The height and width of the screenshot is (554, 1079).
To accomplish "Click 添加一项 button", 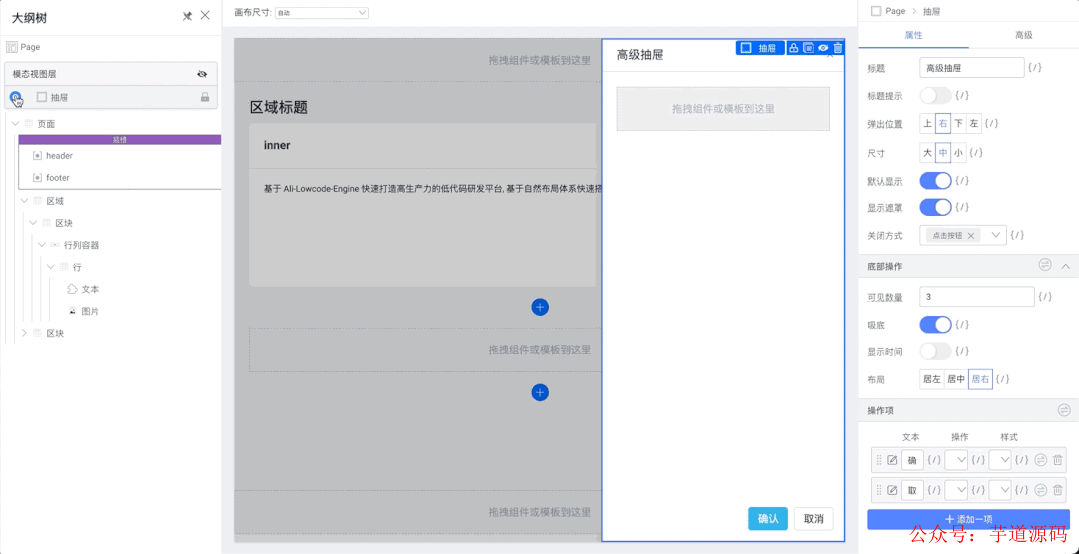I will click(x=968, y=519).
